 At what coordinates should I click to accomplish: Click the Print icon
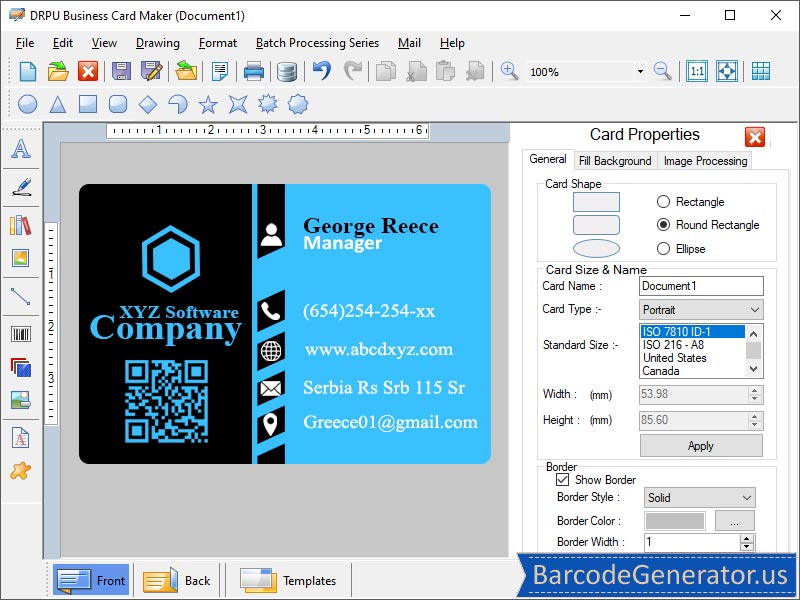pos(254,71)
